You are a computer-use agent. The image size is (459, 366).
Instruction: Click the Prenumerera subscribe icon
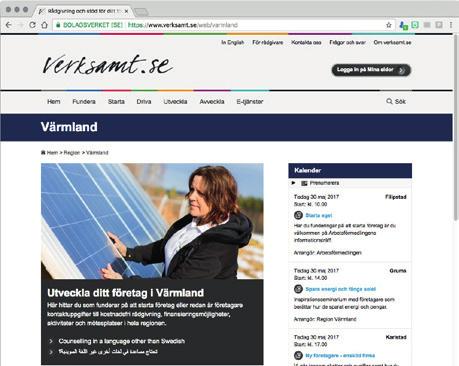(x=304, y=183)
